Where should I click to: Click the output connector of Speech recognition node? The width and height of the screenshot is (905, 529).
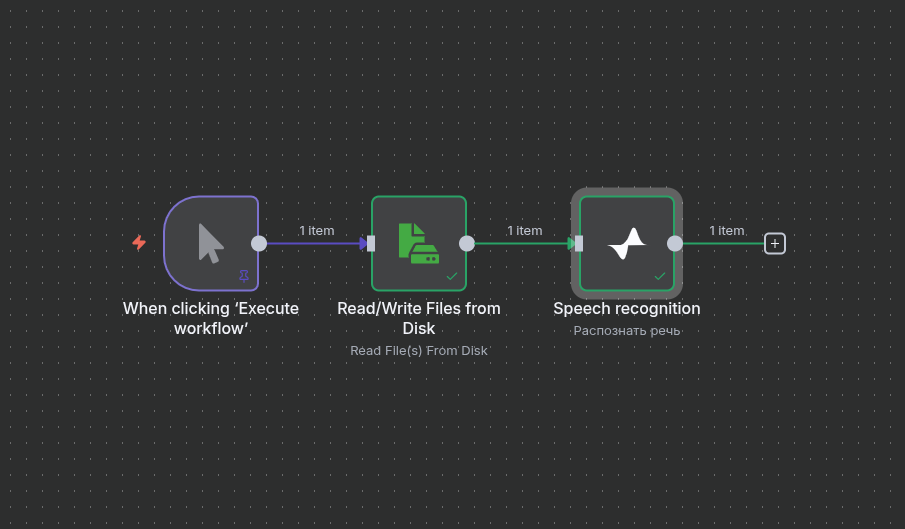(675, 243)
